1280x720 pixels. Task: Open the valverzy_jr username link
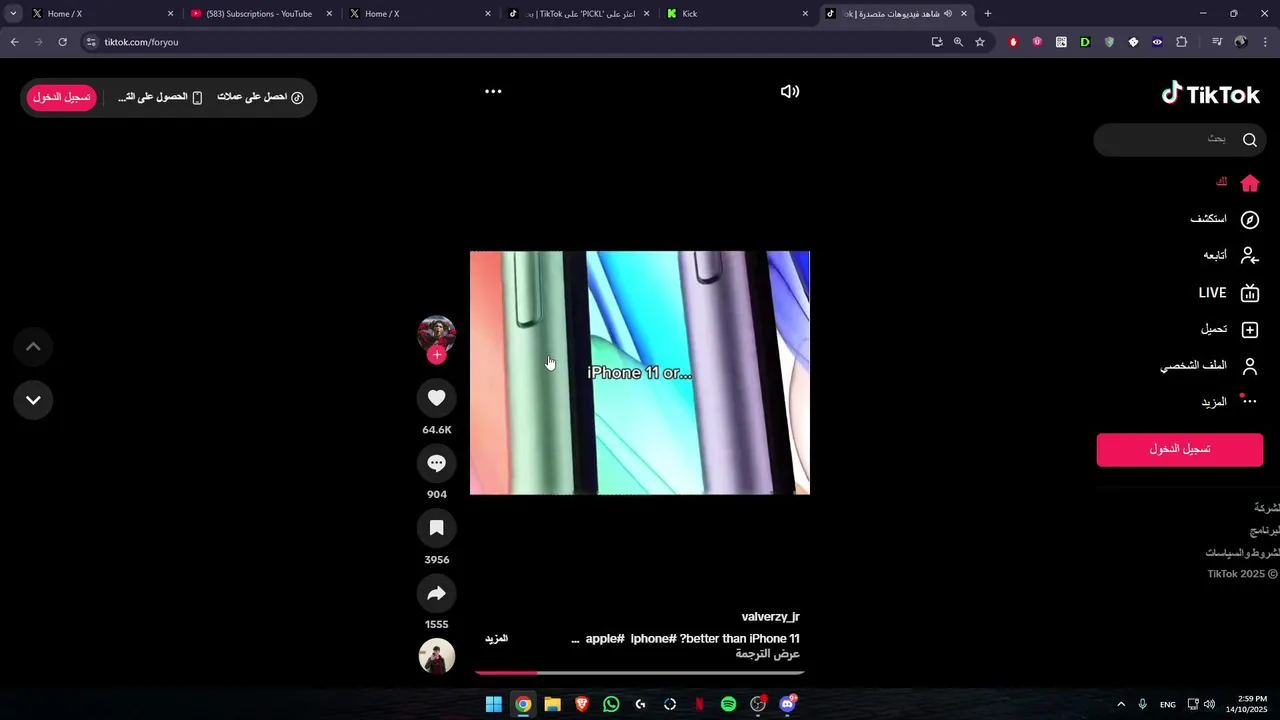point(770,617)
